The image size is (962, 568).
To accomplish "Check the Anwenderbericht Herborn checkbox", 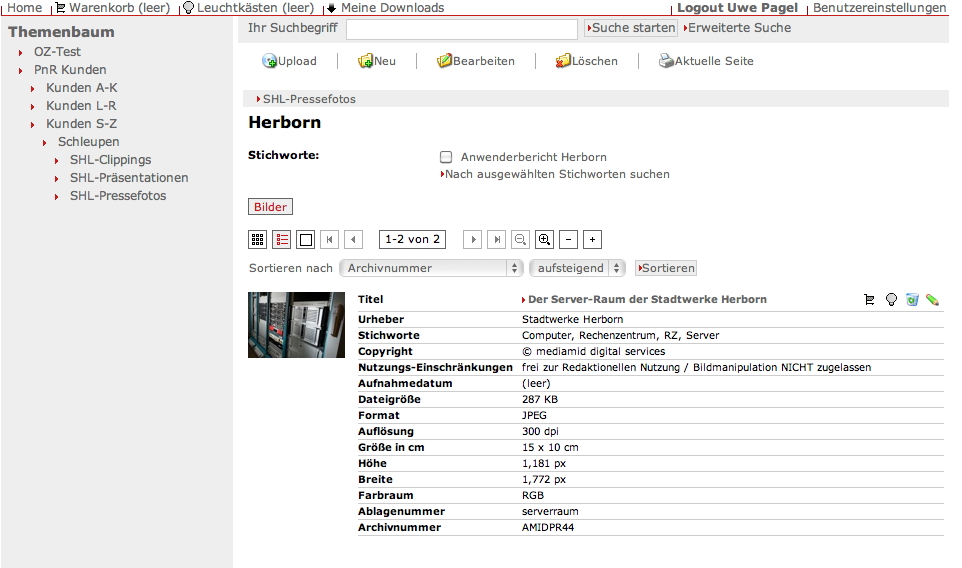I will [x=446, y=157].
